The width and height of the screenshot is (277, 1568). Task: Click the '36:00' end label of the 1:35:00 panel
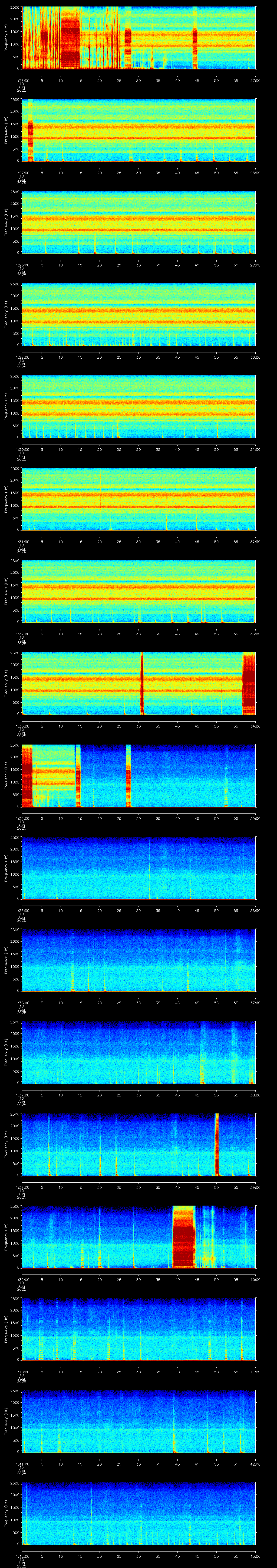[255, 910]
